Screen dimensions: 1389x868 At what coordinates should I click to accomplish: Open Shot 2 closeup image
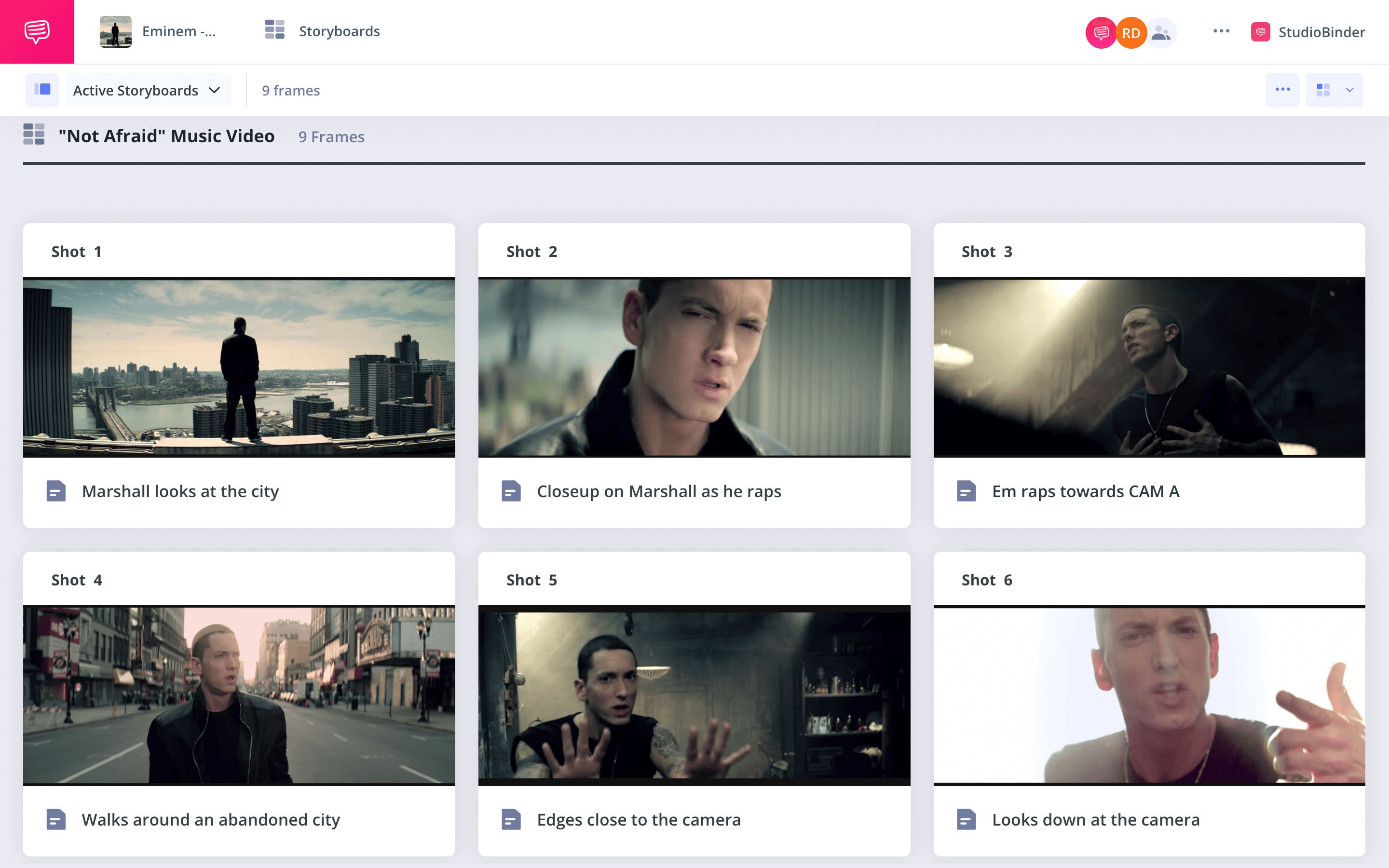coord(694,367)
